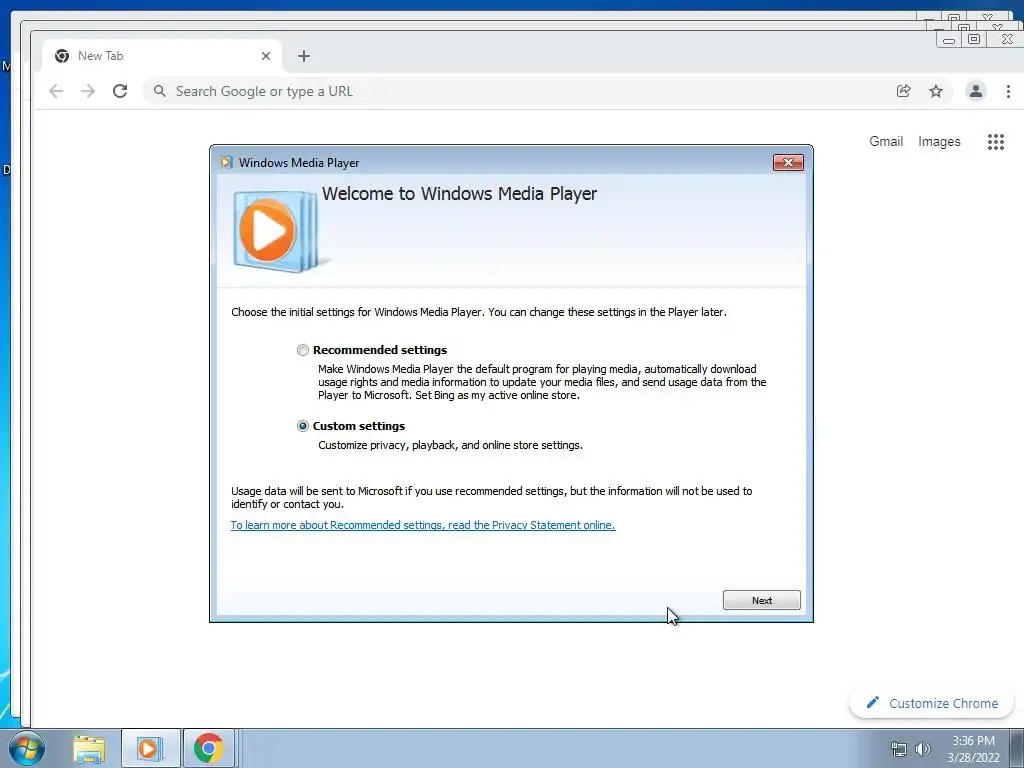Maximize the front Chrome window
Screen dimensions: 1024x768
[x=974, y=39]
